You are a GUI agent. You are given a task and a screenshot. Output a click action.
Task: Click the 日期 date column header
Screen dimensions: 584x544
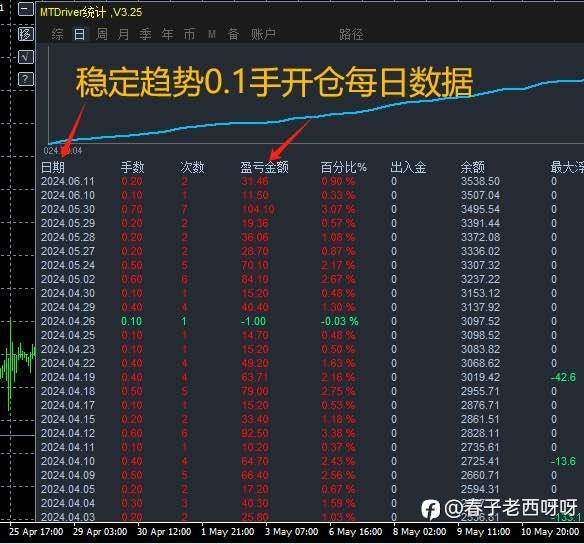(53, 168)
